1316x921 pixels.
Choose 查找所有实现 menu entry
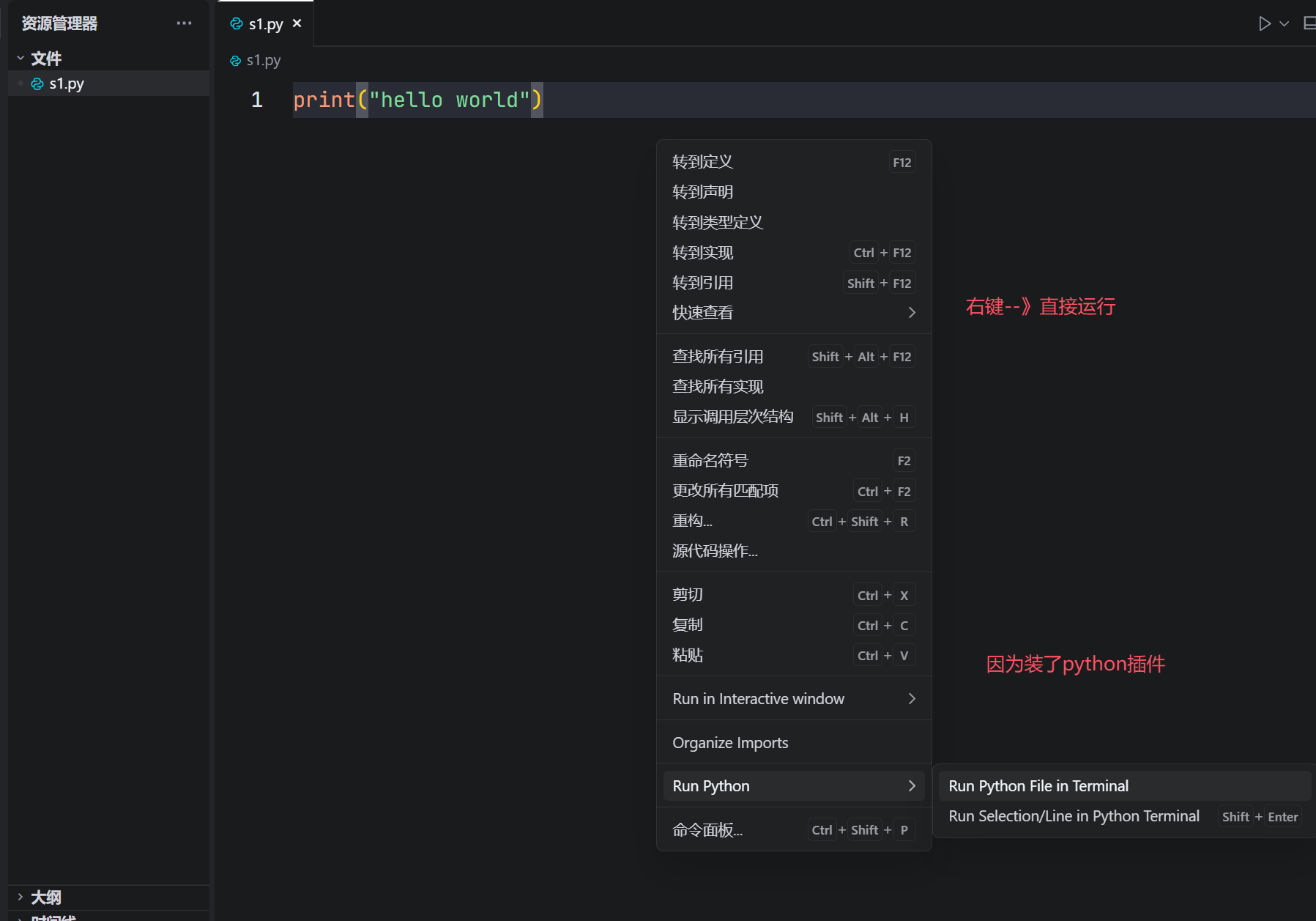(794, 387)
